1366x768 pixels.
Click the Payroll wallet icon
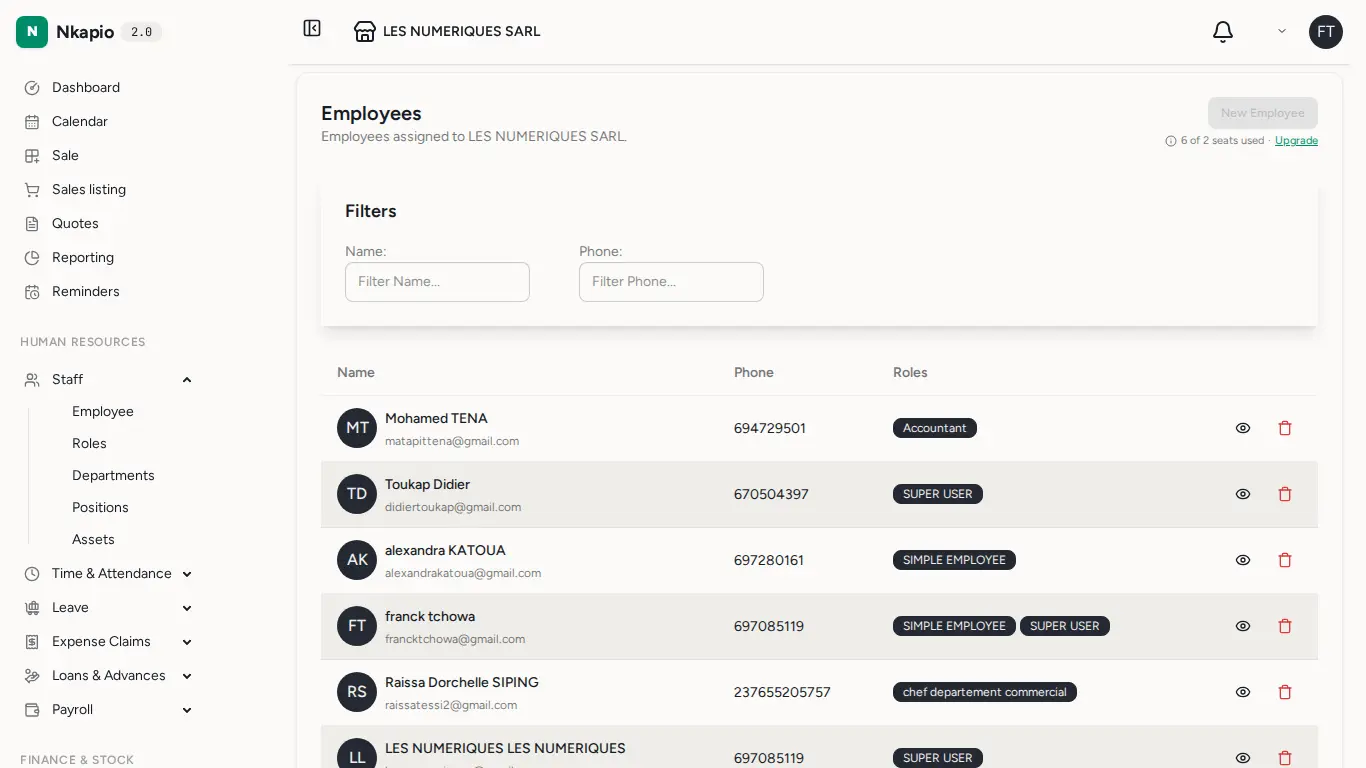point(32,710)
